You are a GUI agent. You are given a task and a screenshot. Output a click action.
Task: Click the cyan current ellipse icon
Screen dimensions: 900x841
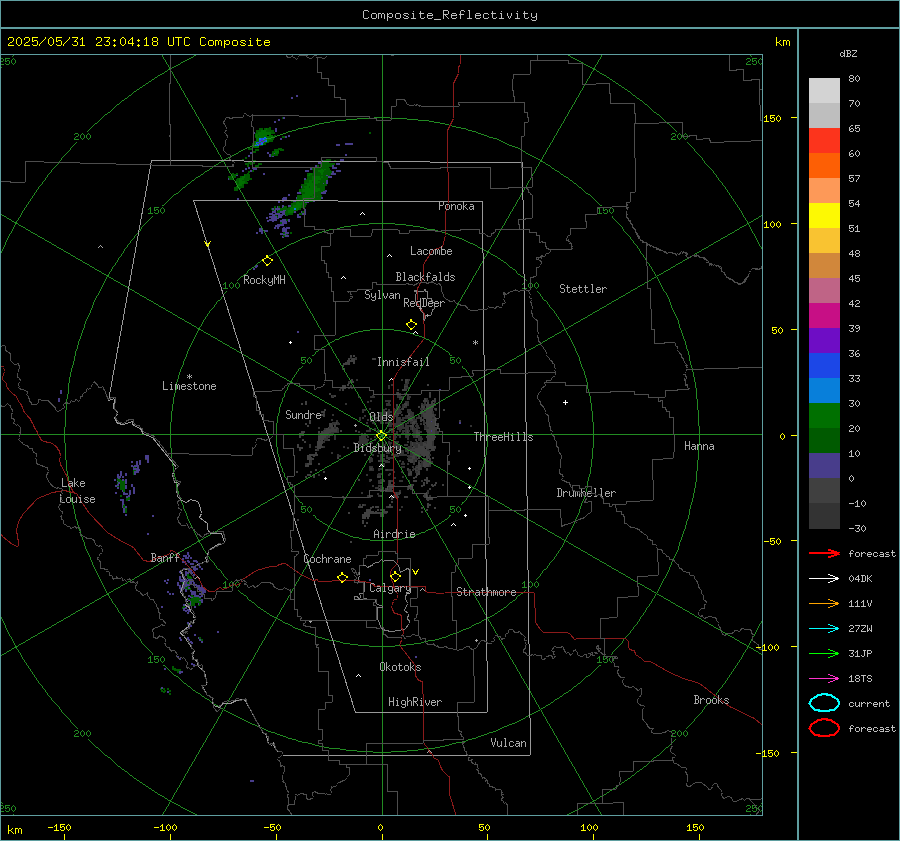point(824,703)
